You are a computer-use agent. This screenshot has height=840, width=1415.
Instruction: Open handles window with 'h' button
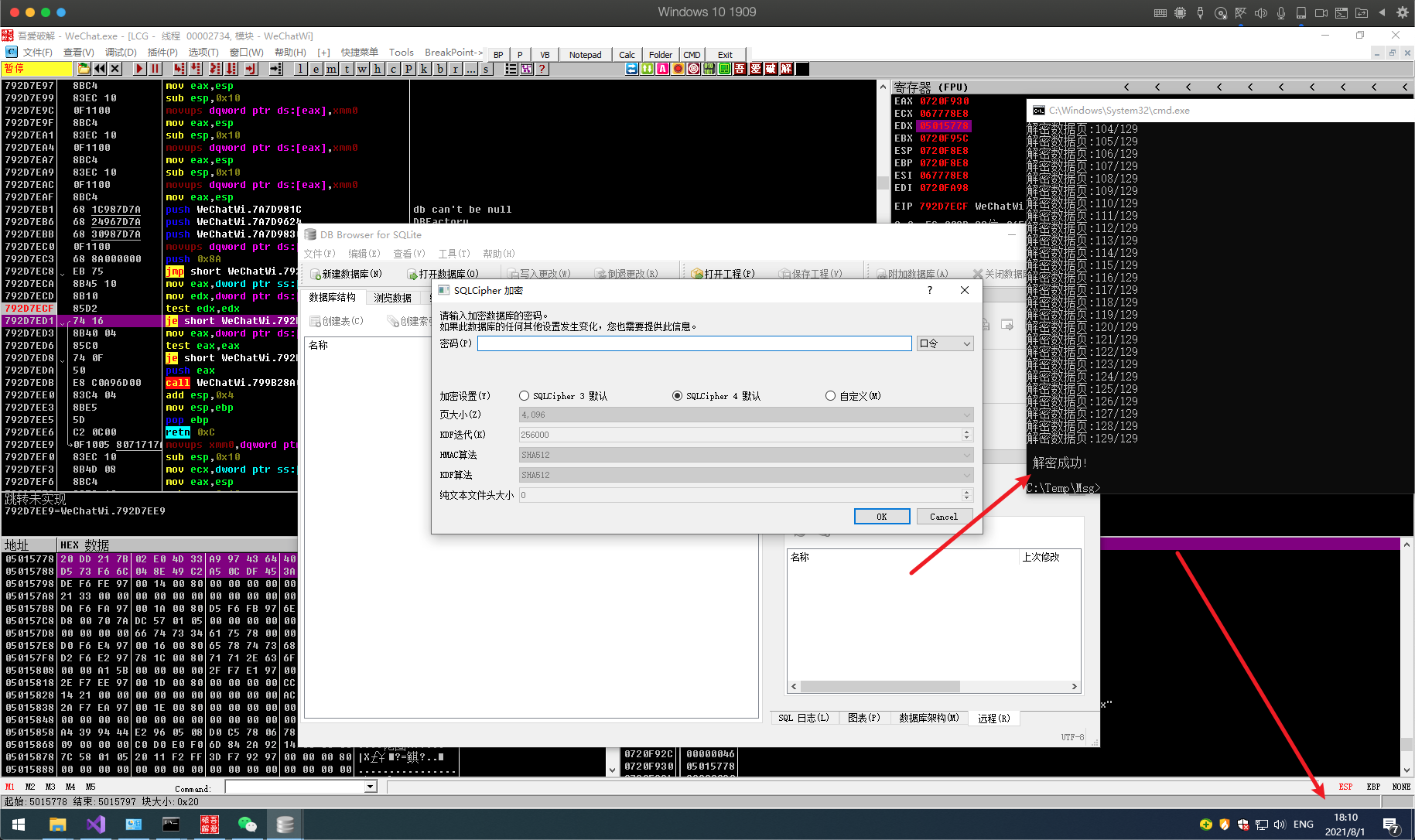378,69
